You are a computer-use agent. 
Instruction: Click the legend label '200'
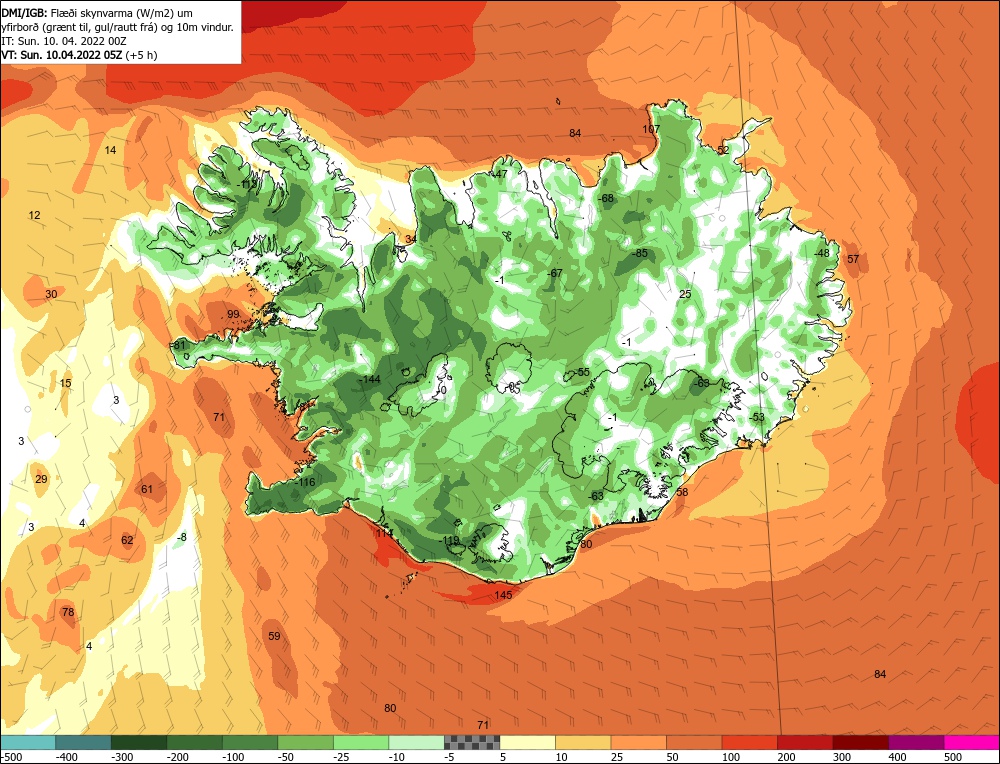pyautogui.click(x=786, y=757)
